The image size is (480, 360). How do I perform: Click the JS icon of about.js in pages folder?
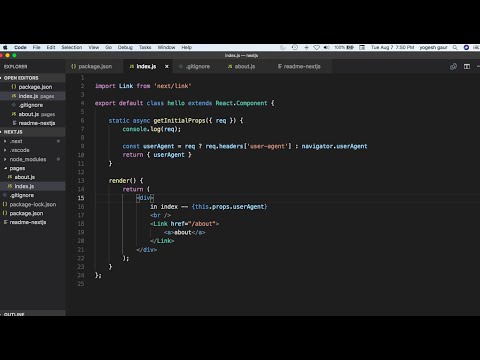click(x=10, y=177)
